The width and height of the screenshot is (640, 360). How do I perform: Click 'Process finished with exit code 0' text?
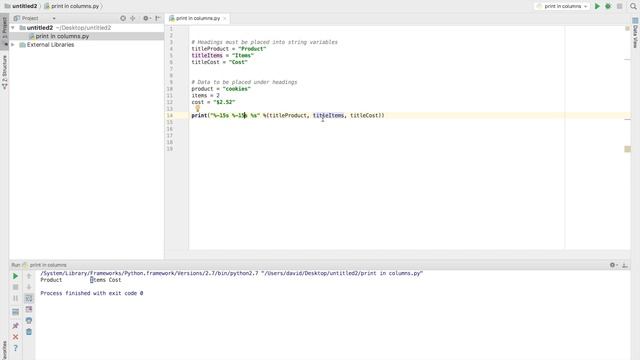pyautogui.click(x=91, y=293)
